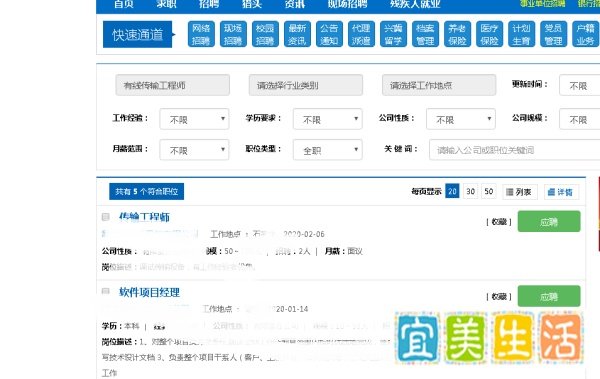Open the 代理派遣 quick channel tile
Viewport: 600px width, 379px height.
pyautogui.click(x=361, y=34)
